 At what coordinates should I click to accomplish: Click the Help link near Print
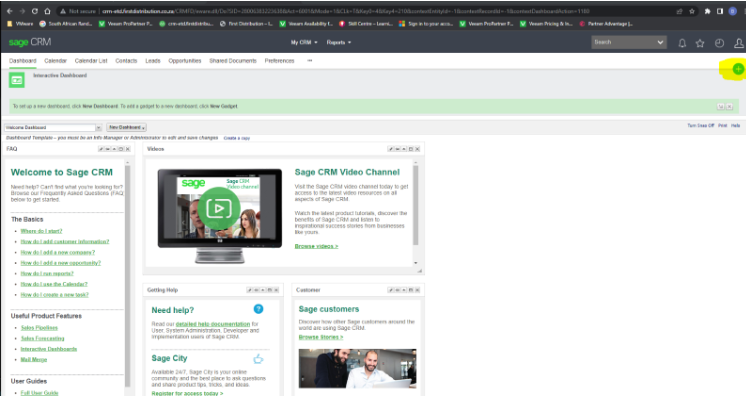coord(736,126)
